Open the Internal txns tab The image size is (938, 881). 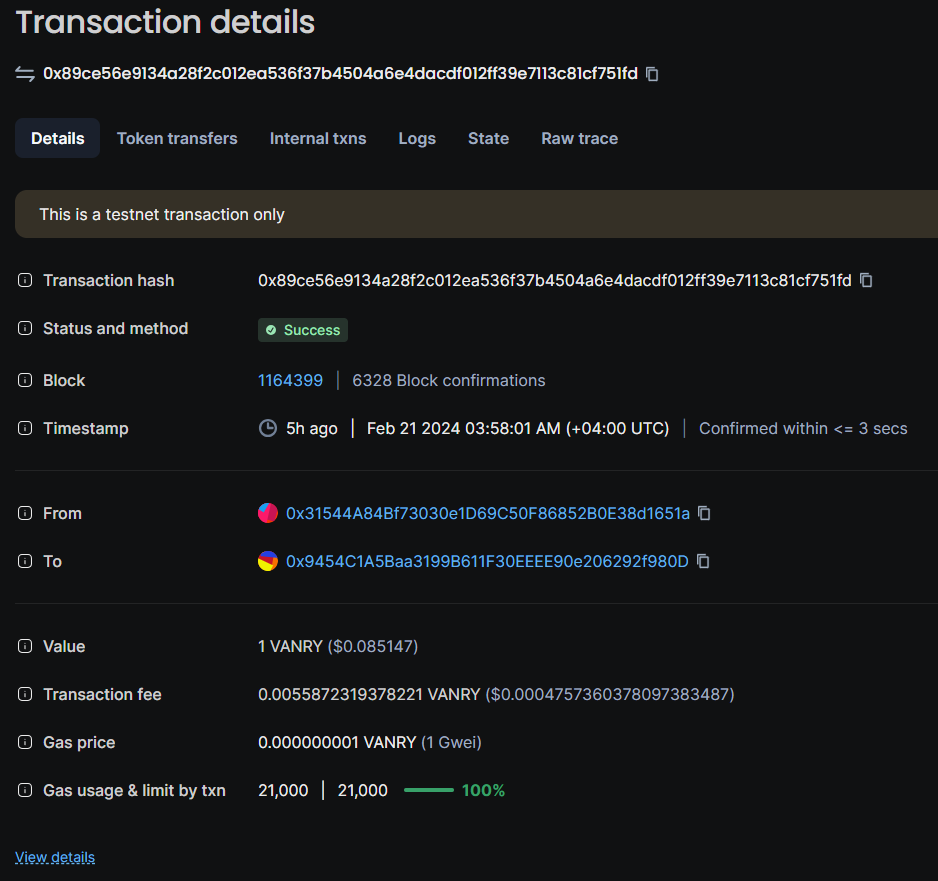(x=318, y=138)
